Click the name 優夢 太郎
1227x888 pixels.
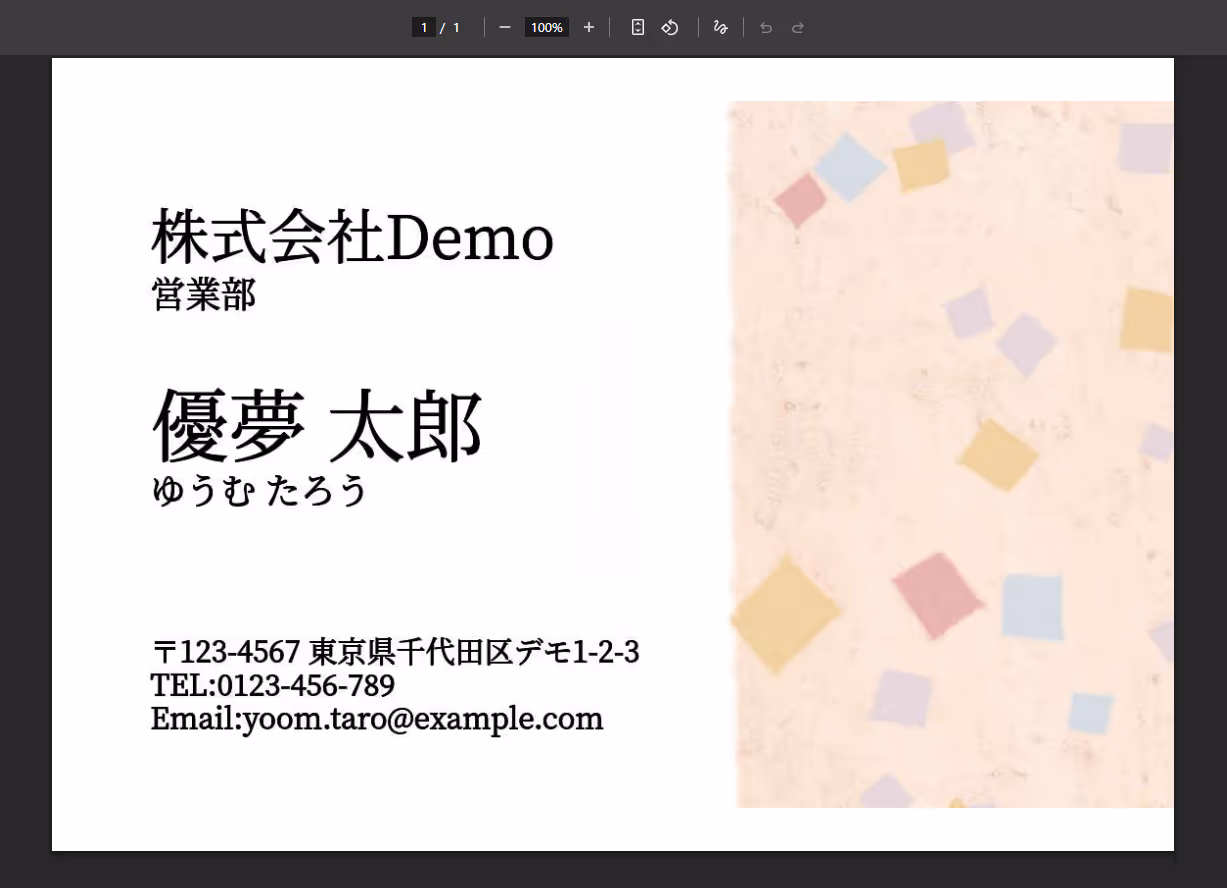click(317, 427)
